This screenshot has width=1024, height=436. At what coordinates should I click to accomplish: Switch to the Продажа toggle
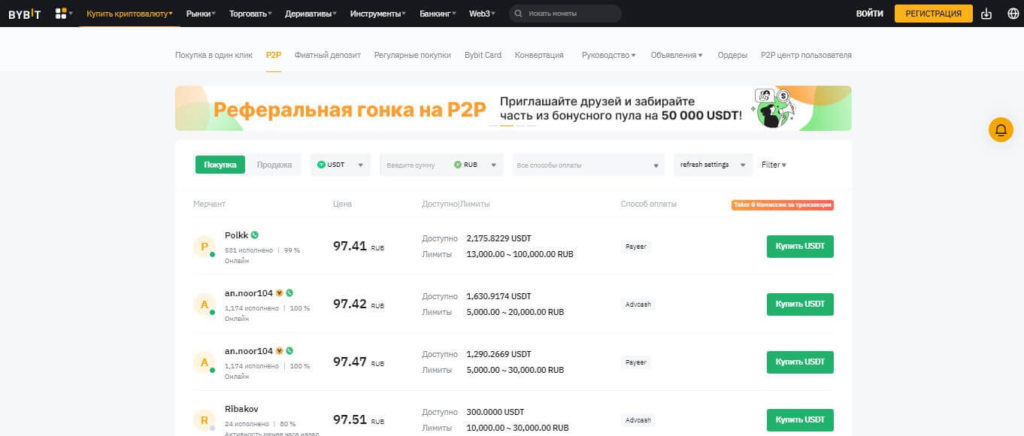coord(274,165)
